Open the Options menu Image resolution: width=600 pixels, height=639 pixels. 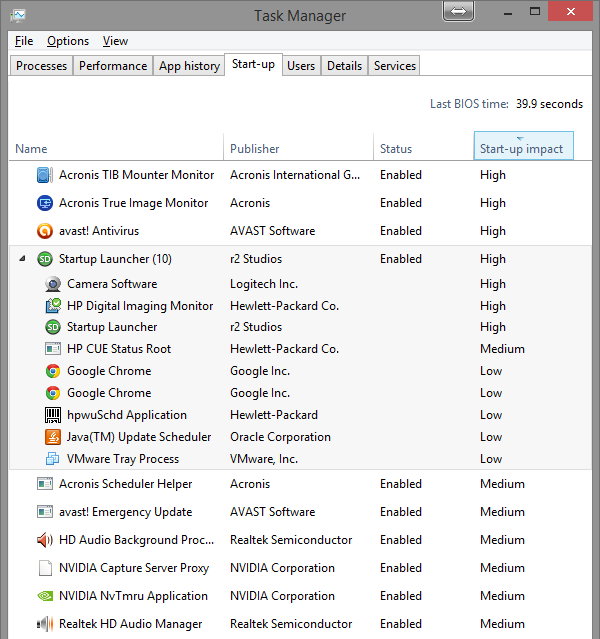[68, 41]
